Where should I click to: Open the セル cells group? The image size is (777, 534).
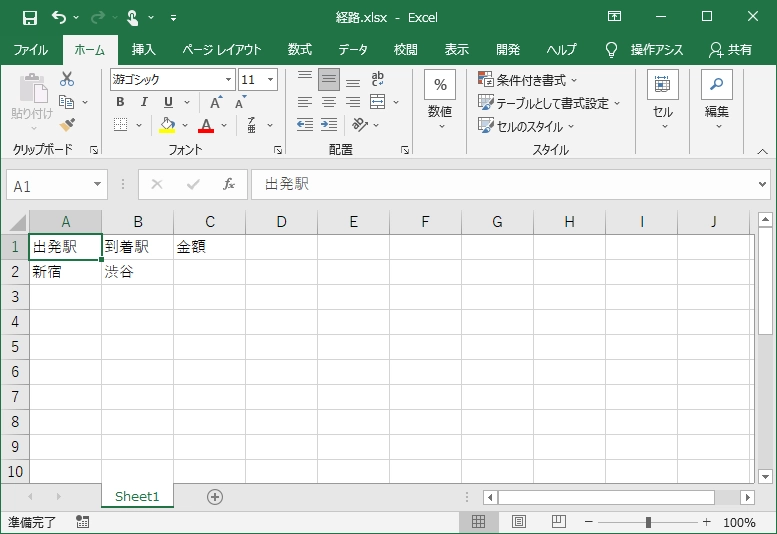point(663,102)
